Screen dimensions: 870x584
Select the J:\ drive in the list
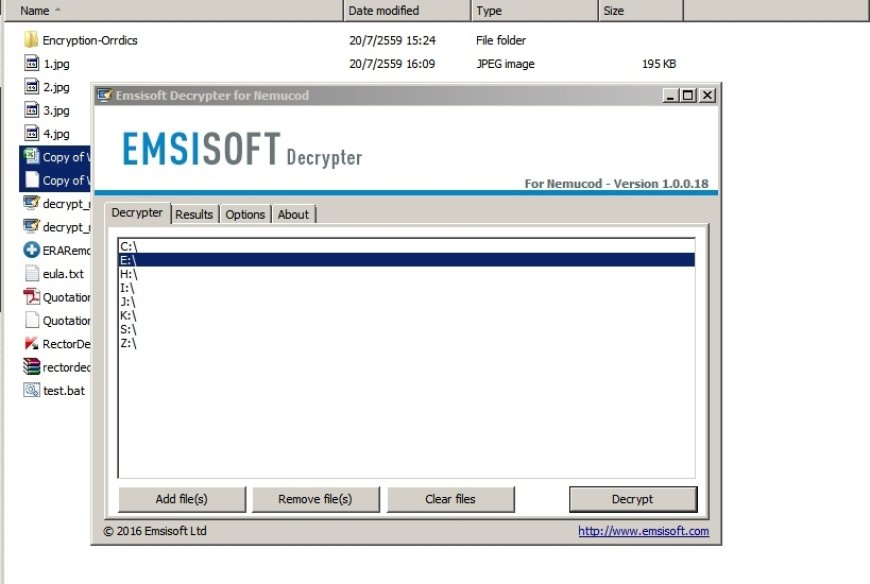tap(406, 302)
